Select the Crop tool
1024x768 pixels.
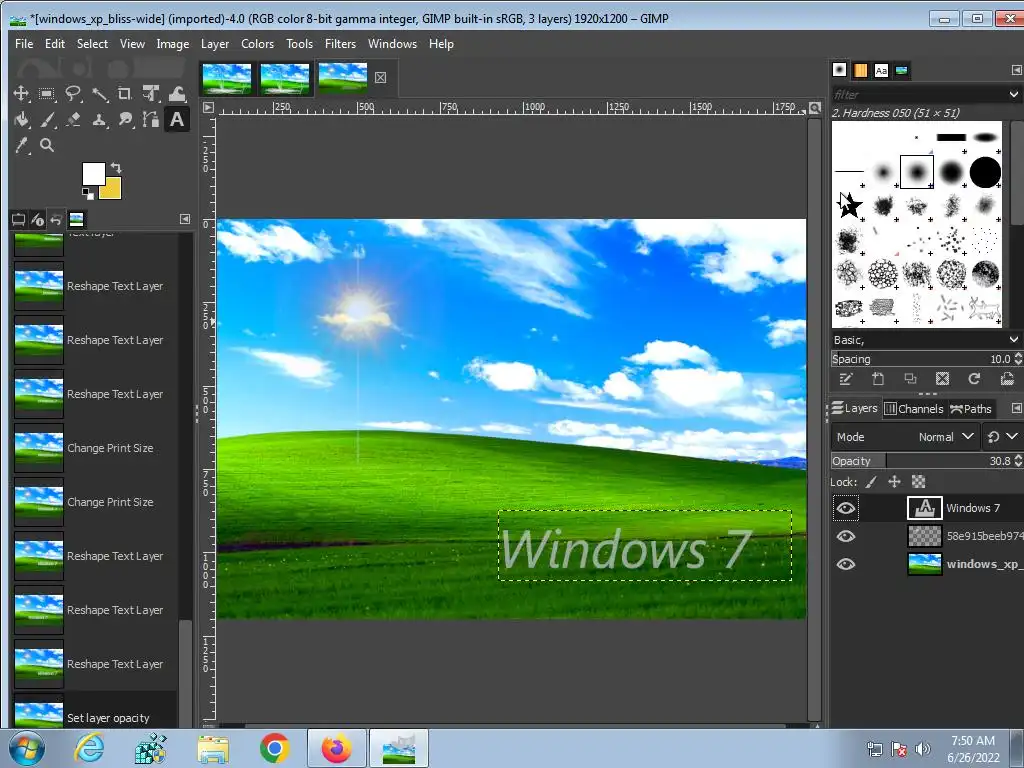point(125,93)
